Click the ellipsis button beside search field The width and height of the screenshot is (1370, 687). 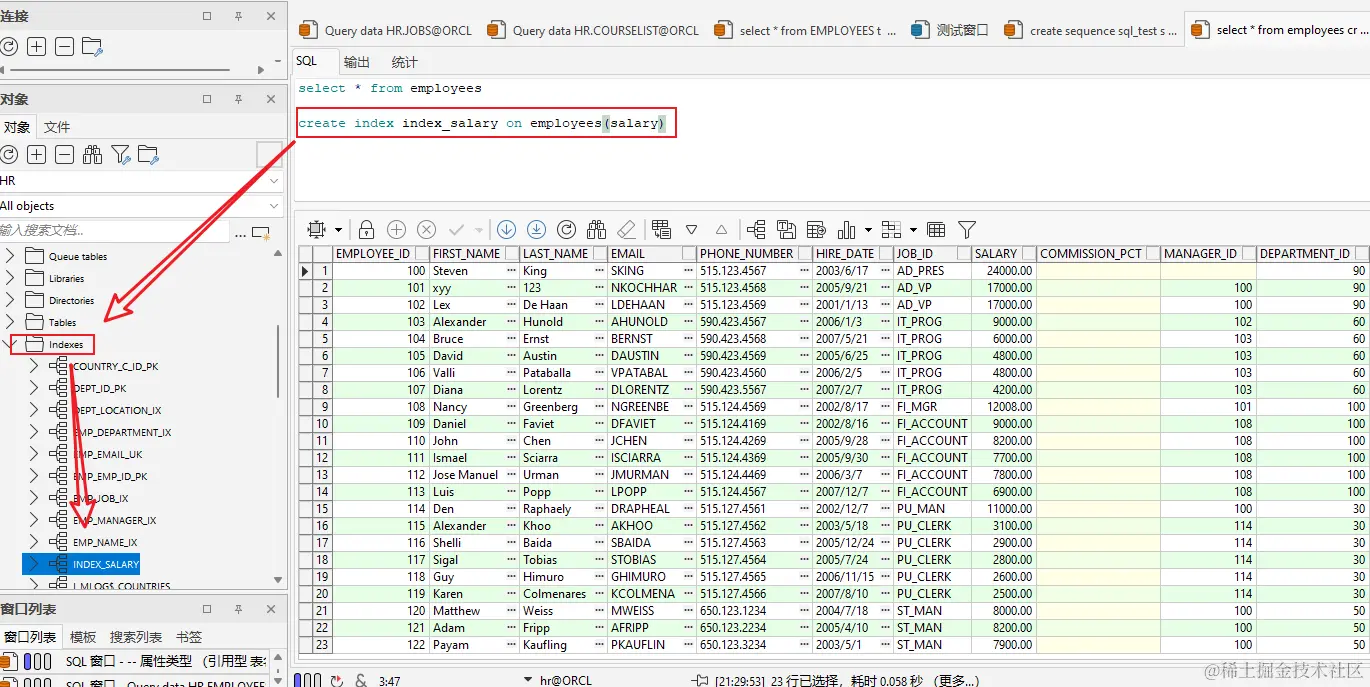coord(240,233)
